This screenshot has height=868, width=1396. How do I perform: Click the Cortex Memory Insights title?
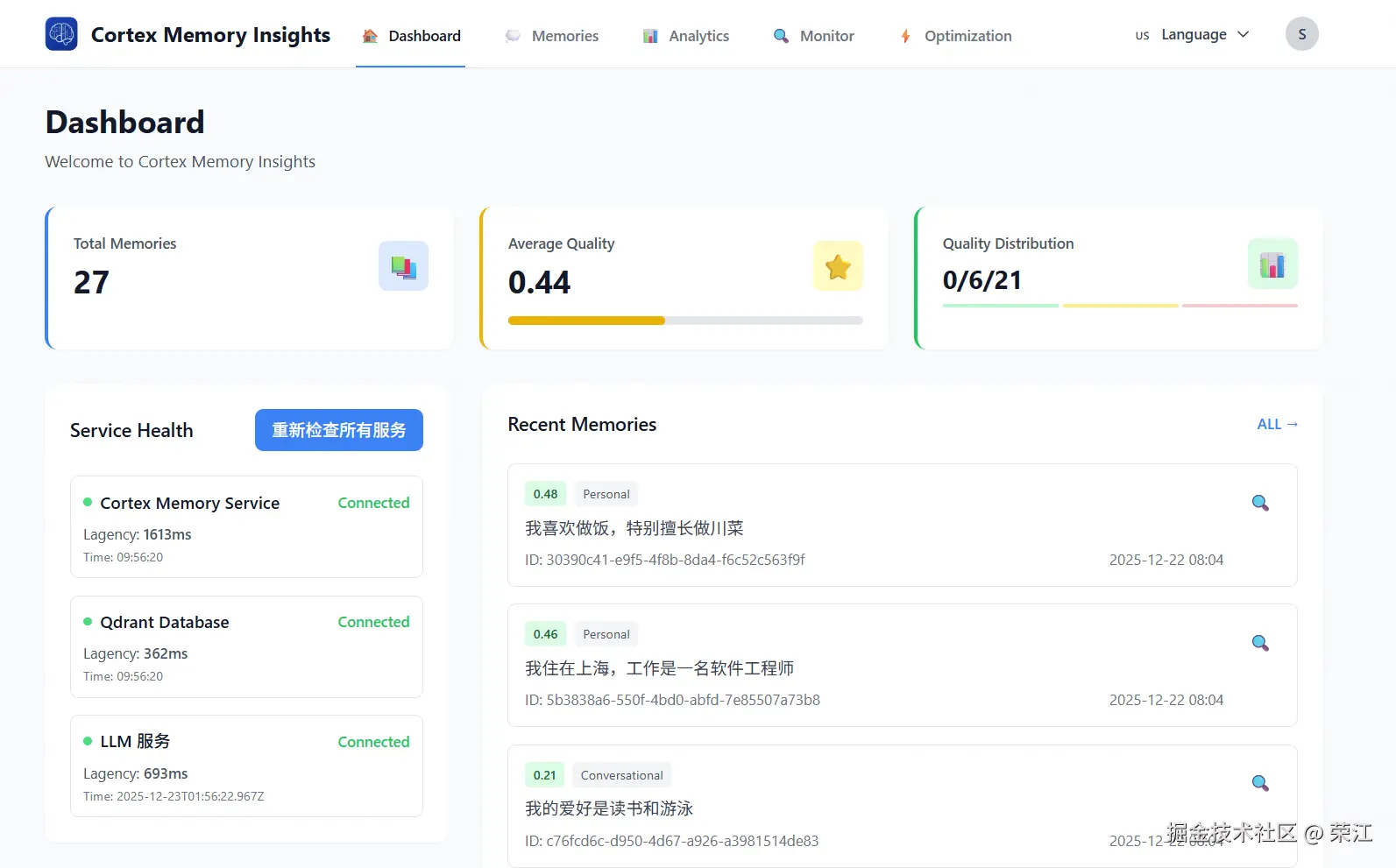[210, 35]
